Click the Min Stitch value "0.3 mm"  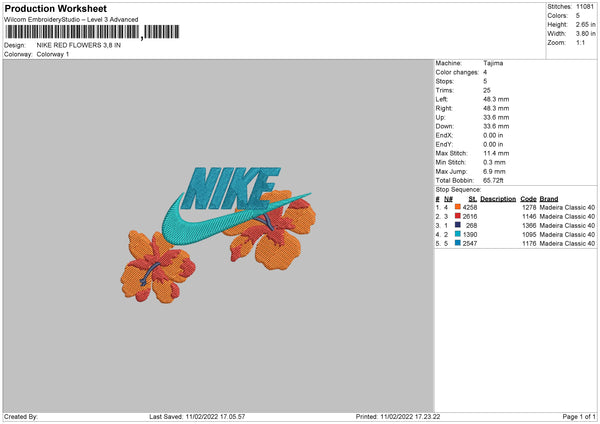pos(494,162)
